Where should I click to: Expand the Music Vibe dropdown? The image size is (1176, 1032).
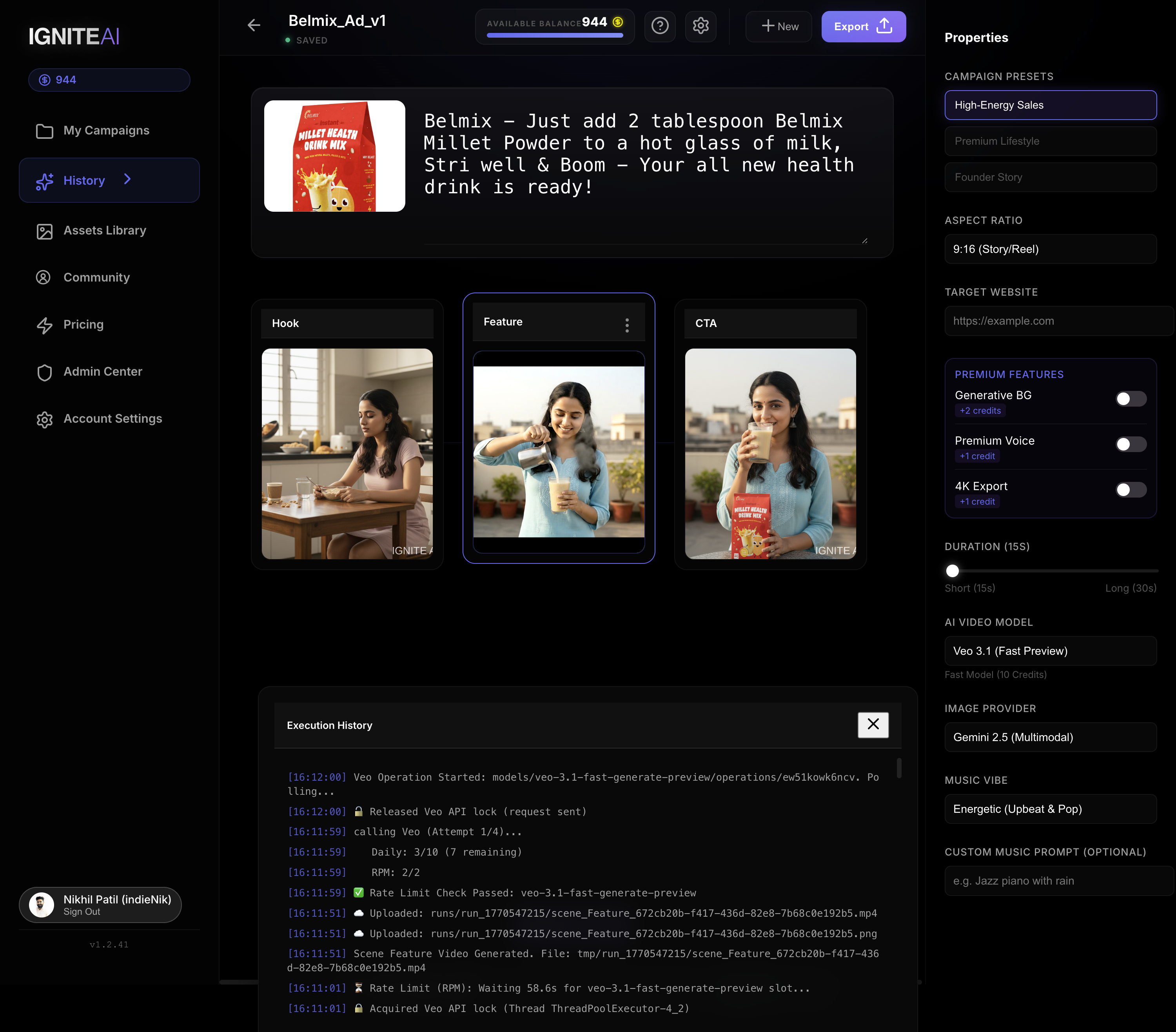(x=1050, y=809)
